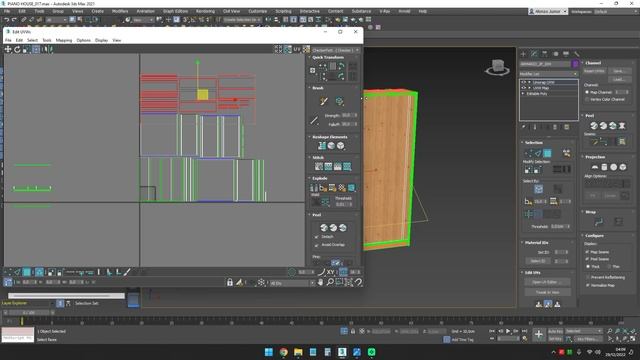Select the Move tool in Edit UVWs toolbar
The height and width of the screenshot is (360, 640).
(x=8, y=49)
